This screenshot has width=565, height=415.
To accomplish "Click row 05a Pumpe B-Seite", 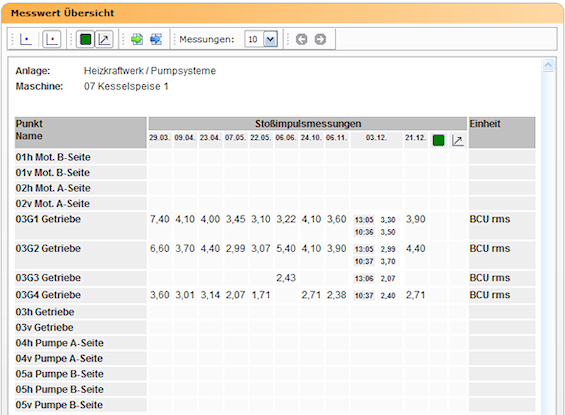I will pos(275,374).
